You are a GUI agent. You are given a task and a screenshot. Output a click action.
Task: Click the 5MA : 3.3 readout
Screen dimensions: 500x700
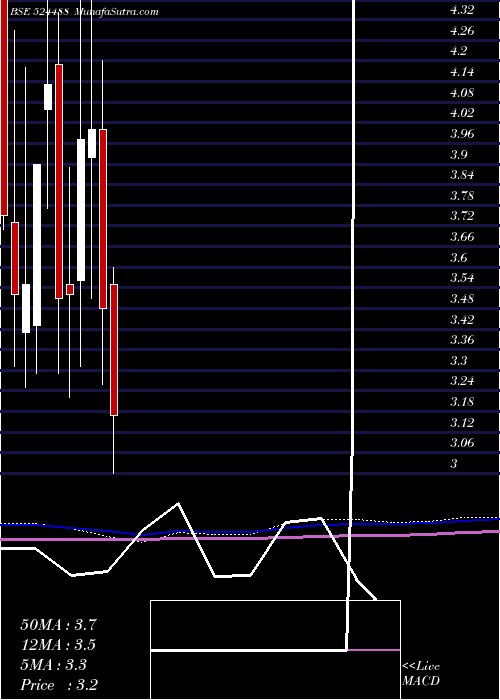(x=54, y=665)
